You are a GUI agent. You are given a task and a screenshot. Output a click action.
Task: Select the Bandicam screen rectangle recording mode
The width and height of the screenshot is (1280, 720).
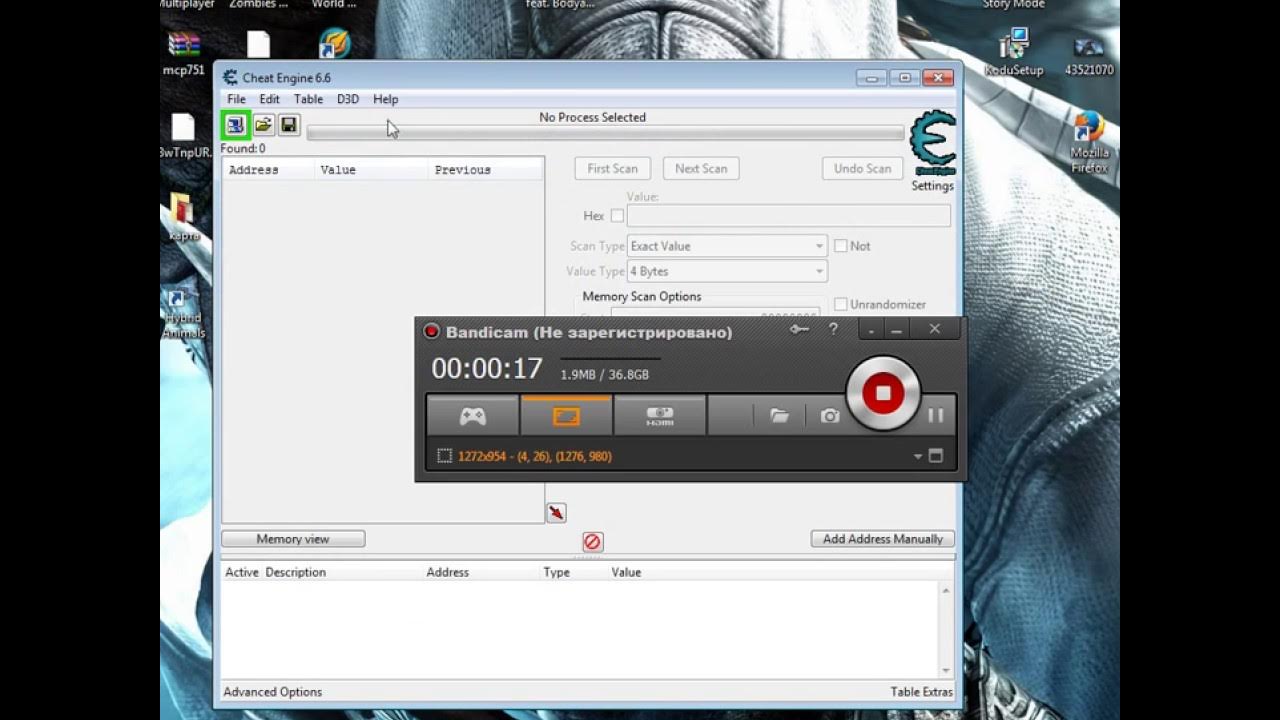(x=566, y=415)
